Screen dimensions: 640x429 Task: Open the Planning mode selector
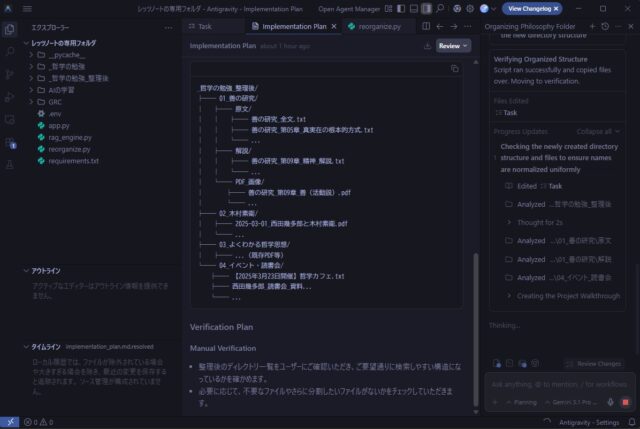point(522,402)
